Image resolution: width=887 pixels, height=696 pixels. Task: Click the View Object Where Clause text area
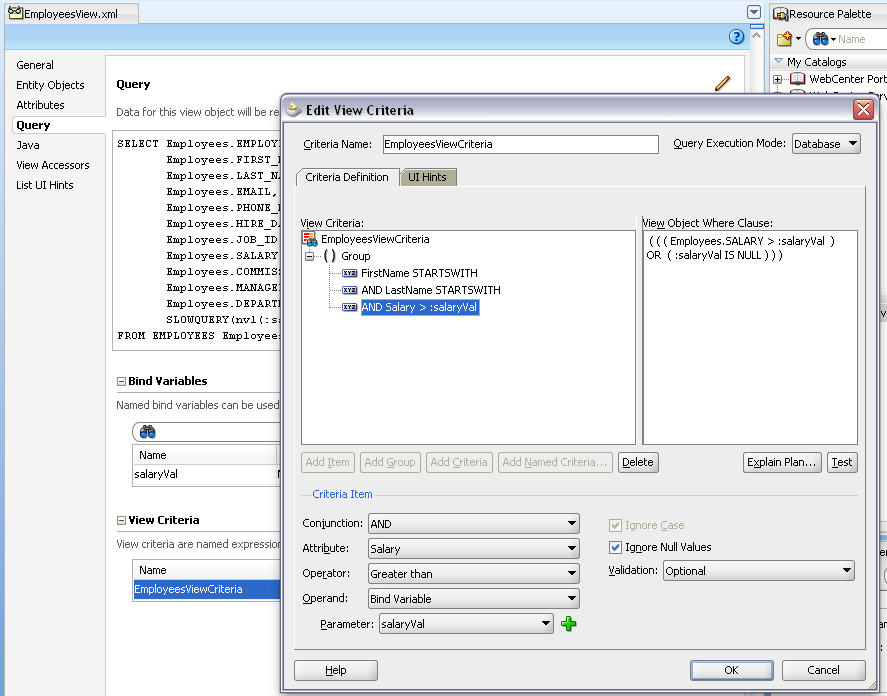click(x=750, y=337)
